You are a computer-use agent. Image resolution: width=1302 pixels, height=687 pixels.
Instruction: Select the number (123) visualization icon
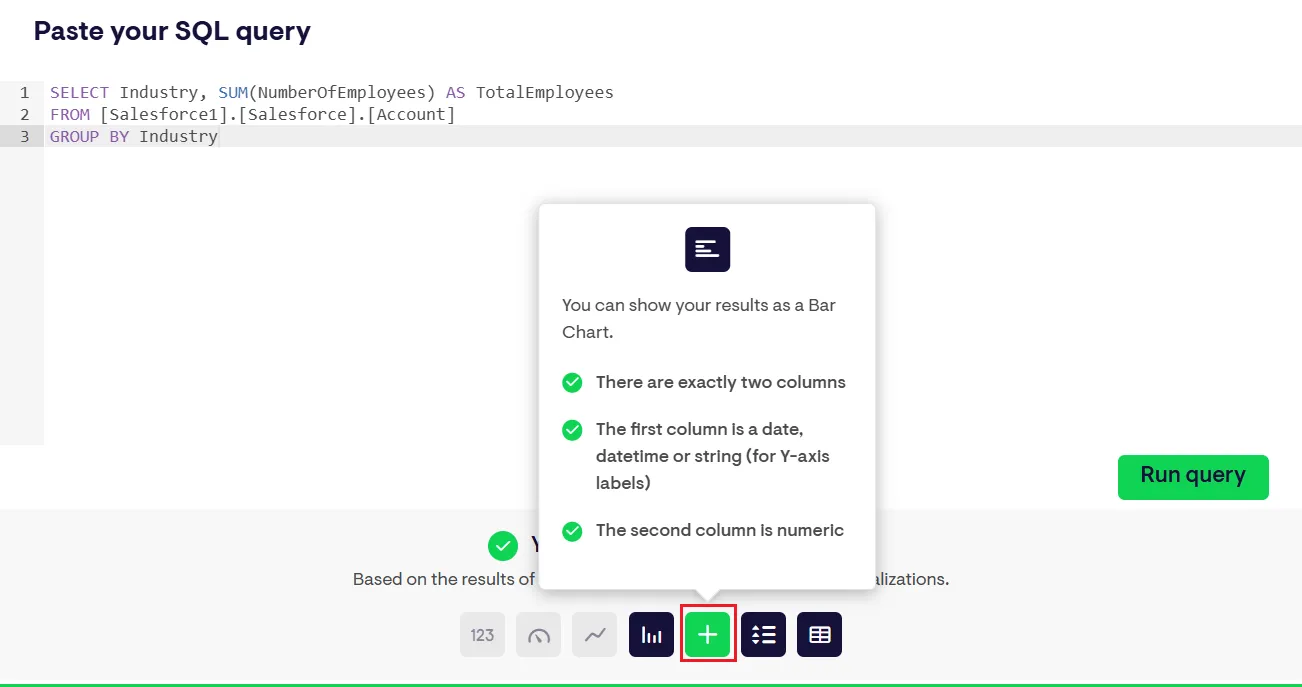[483, 635]
